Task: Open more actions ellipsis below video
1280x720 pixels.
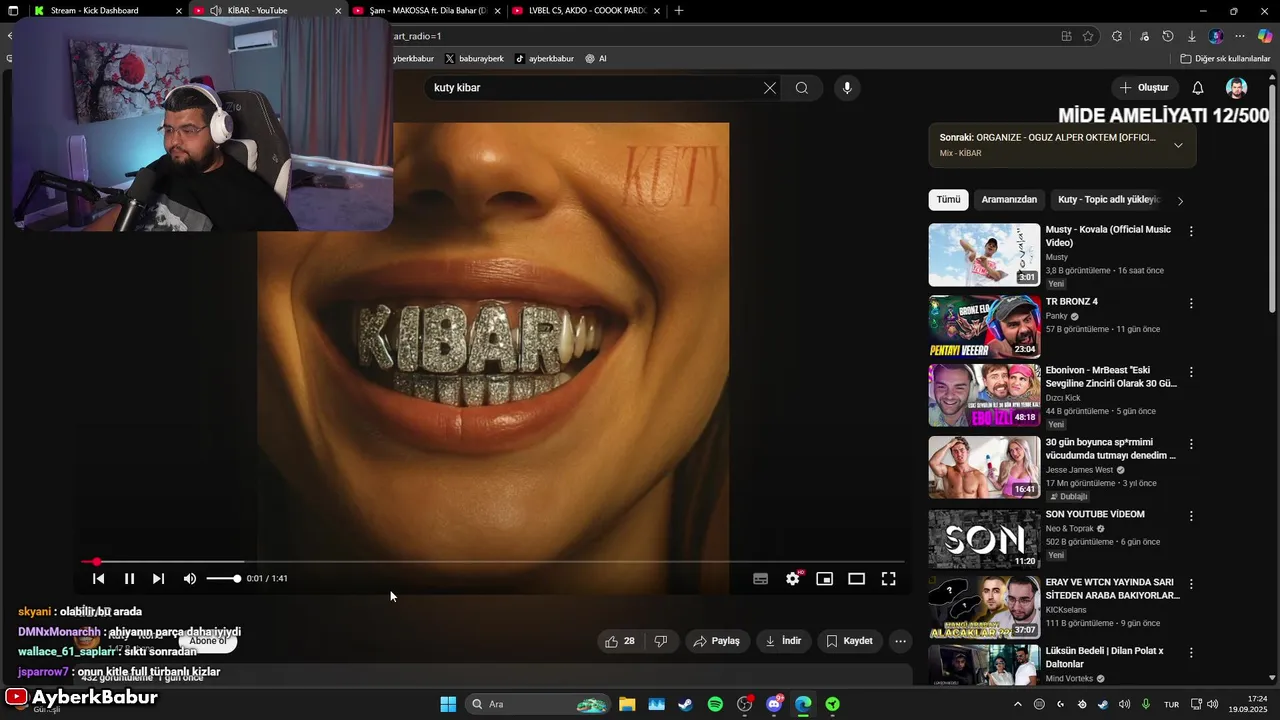Action: [x=900, y=641]
